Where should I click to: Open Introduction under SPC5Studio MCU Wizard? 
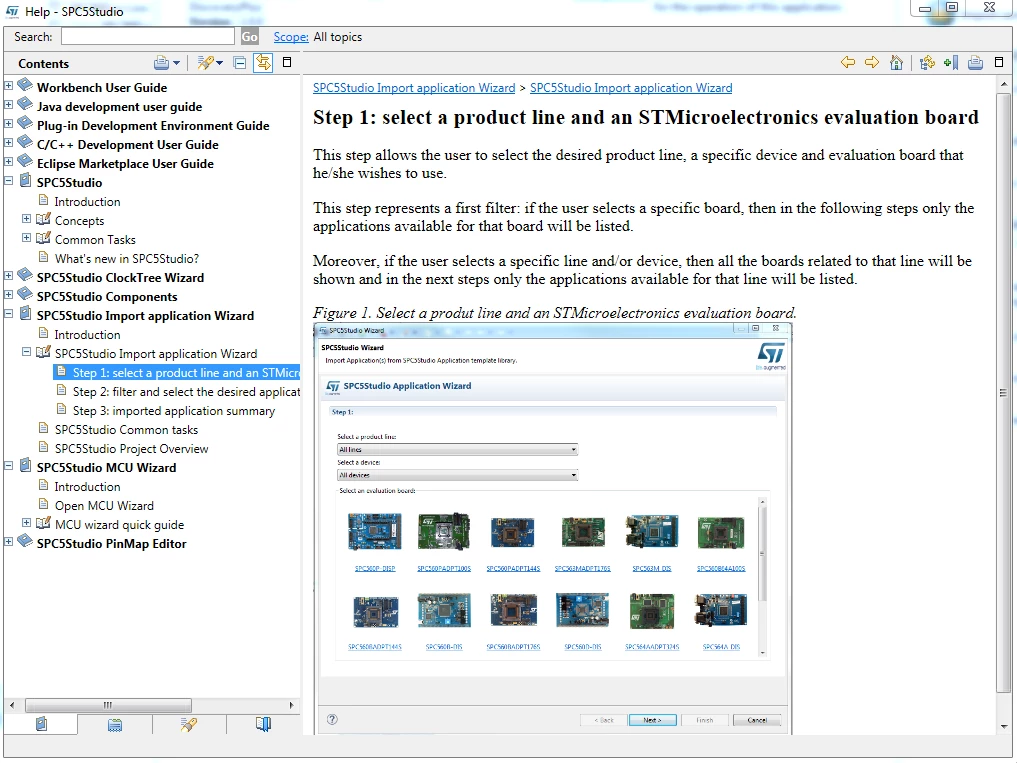coord(87,487)
